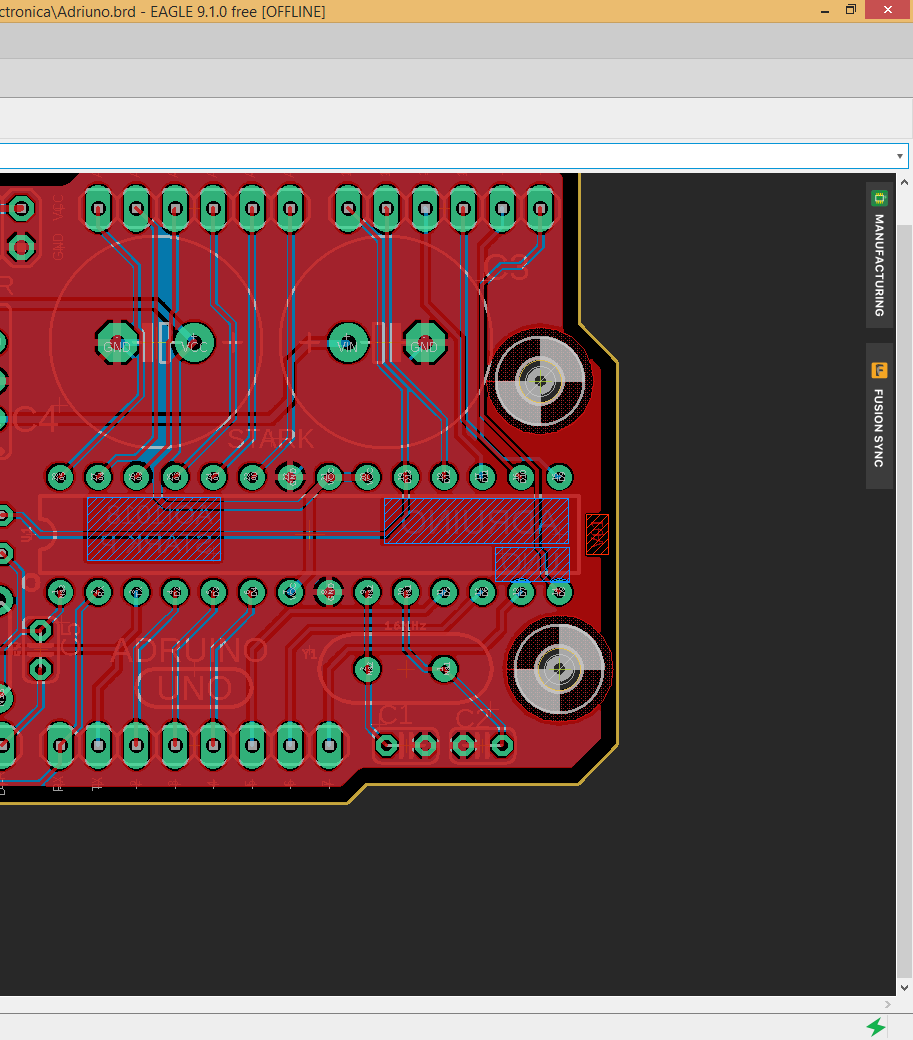Click the vertical scrollbar up arrow
Image resolution: width=913 pixels, height=1040 pixels.
(905, 182)
